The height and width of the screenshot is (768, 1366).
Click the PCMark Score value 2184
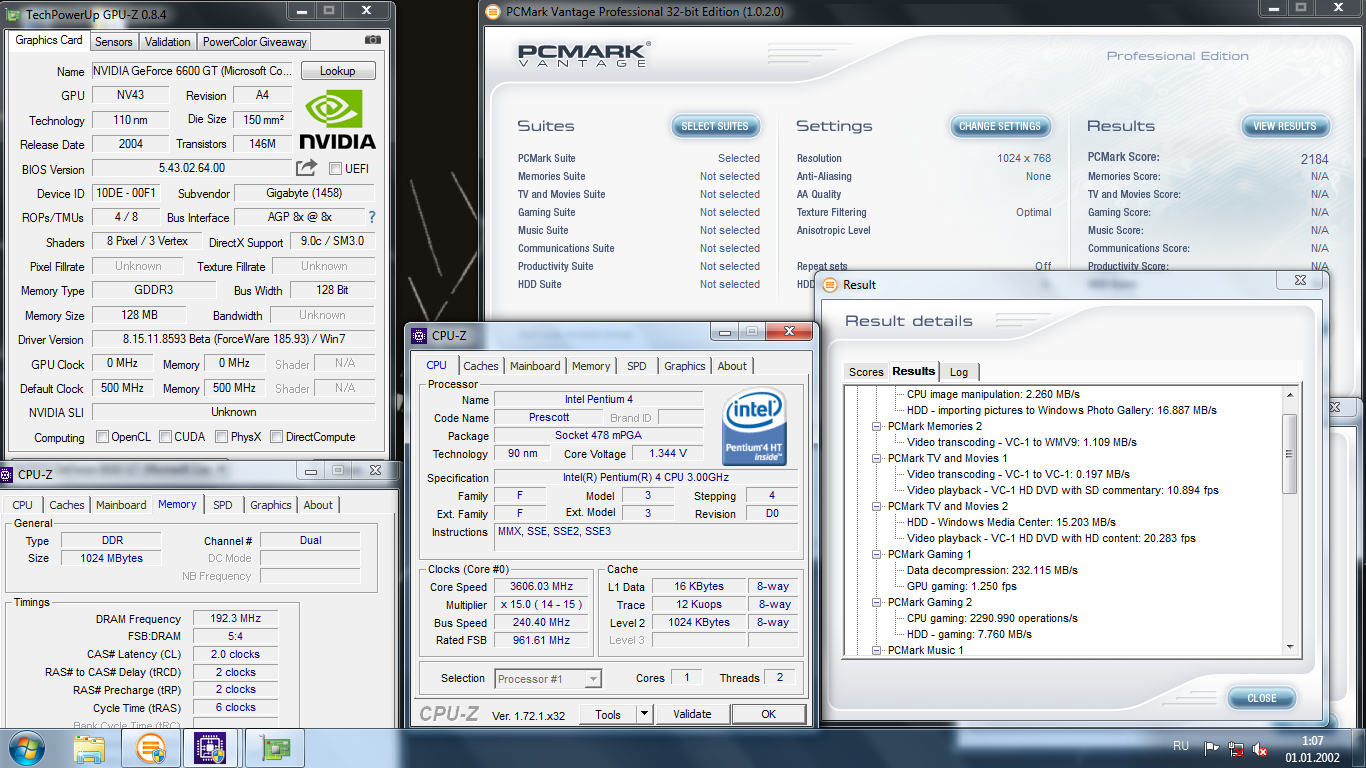(x=1314, y=159)
